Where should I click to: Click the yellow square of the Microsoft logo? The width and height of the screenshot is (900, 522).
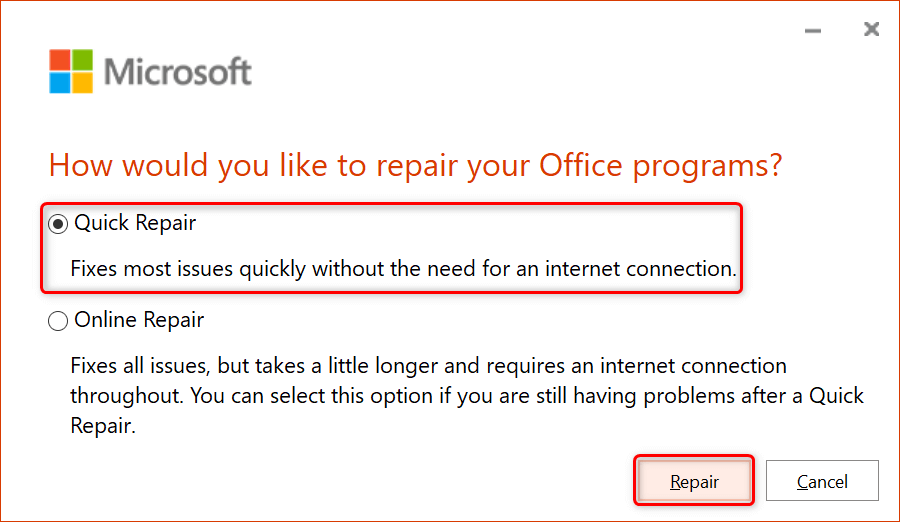click(82, 83)
